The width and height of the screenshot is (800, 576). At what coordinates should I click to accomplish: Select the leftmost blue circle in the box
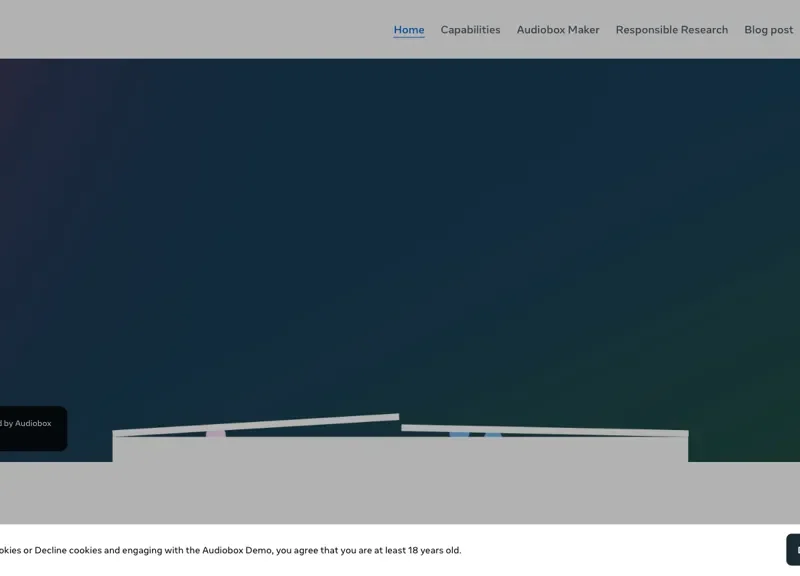click(x=459, y=435)
